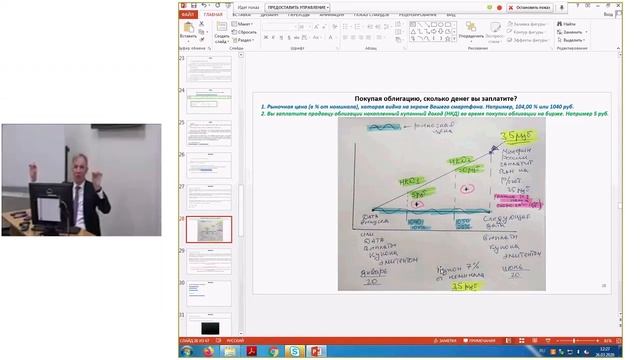Image resolution: width=640 pixels, height=360 pixels.
Task: Click the Slide Show icon in status bar
Action: pyautogui.click(x=548, y=340)
